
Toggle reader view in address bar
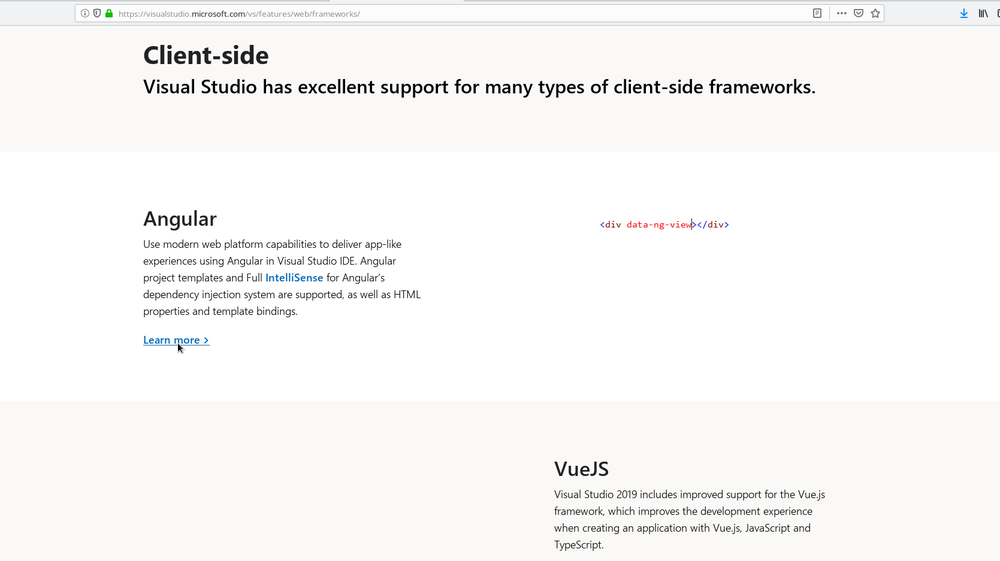[817, 14]
